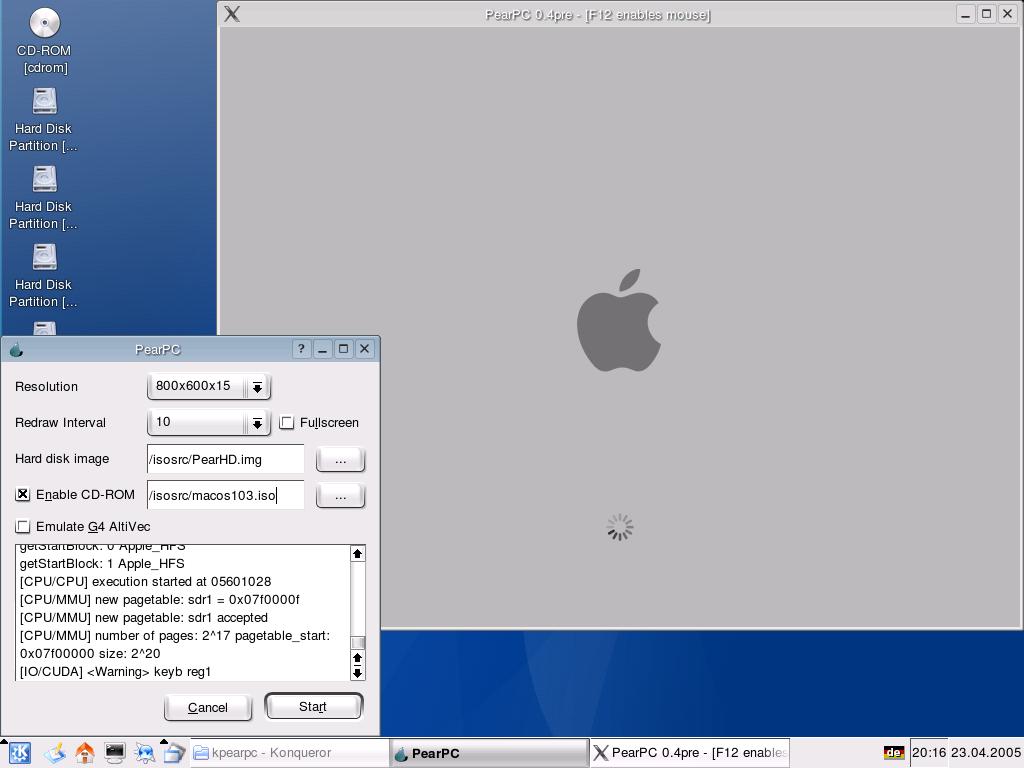
Task: Click log line '[IO/CUDA] <Warning> keyb reg1'
Action: (x=116, y=671)
